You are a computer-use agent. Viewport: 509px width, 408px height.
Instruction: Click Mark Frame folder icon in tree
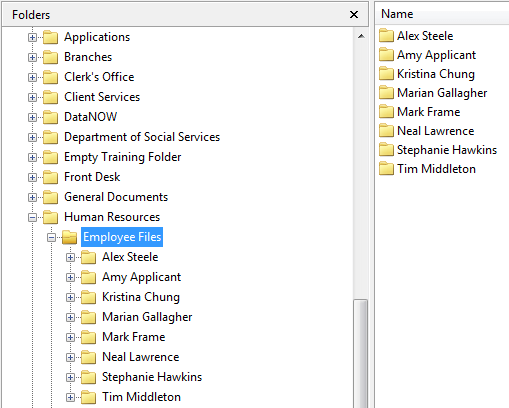(x=89, y=337)
